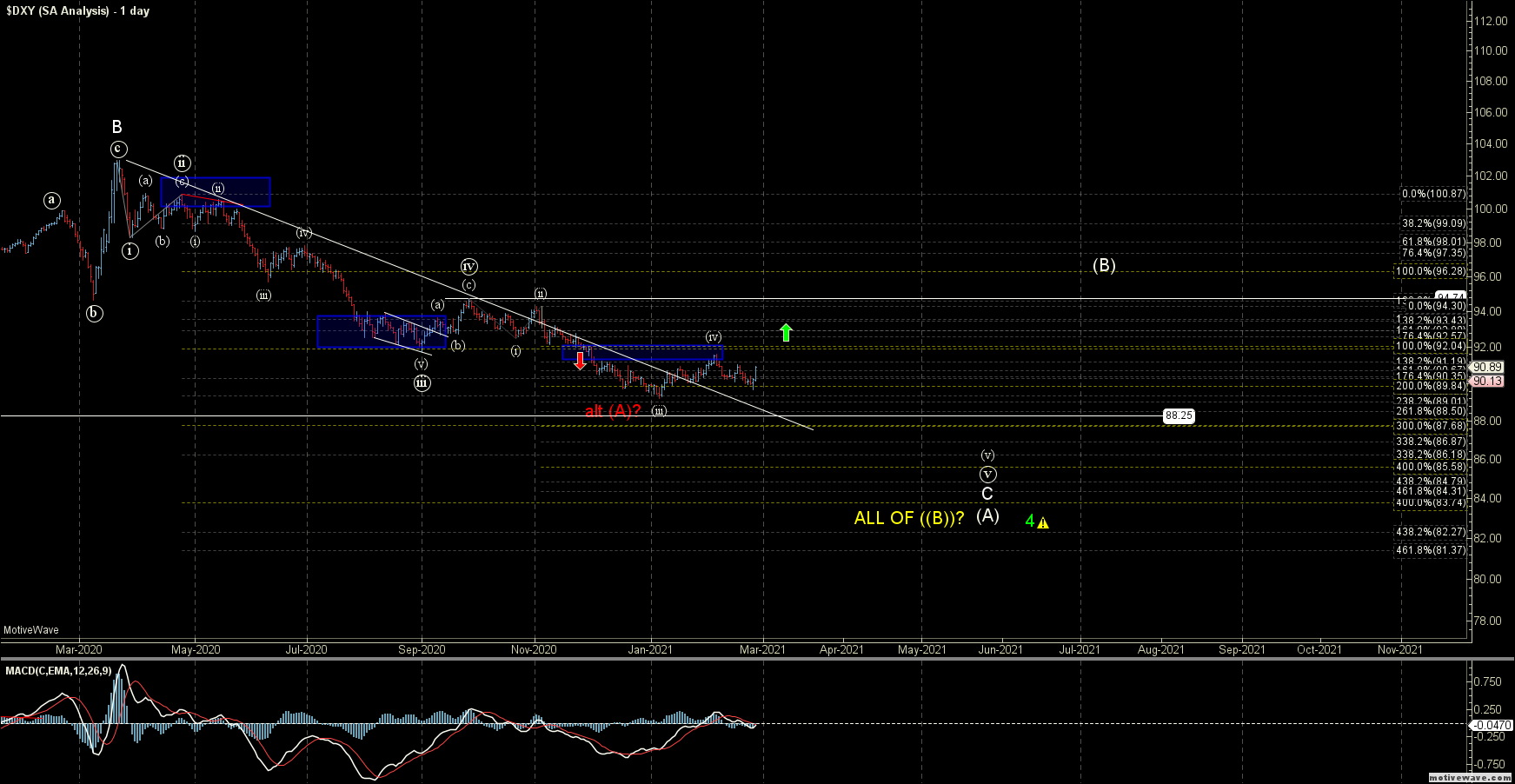Select the 61.8%(98.01) Fibonacci label
The height and width of the screenshot is (784, 1515).
1433,242
